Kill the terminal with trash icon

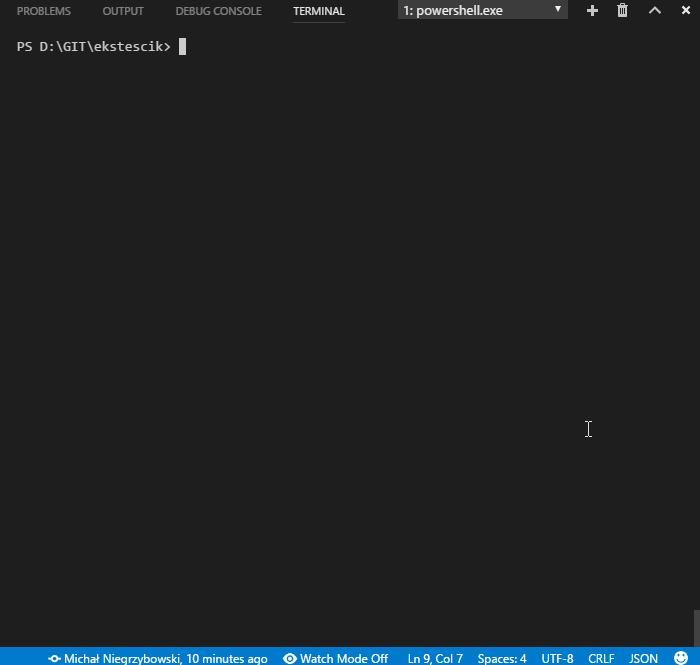(622, 10)
